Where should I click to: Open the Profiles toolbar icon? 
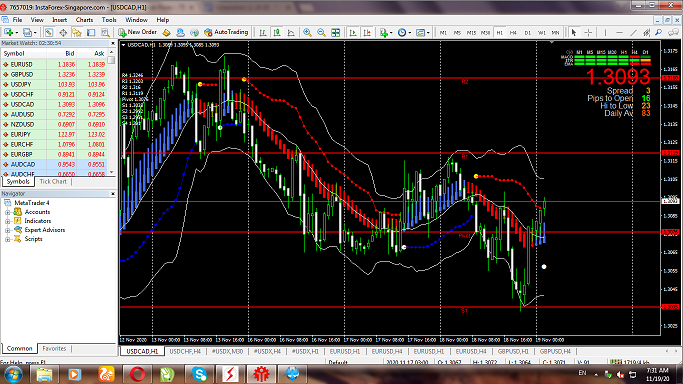(x=27, y=32)
